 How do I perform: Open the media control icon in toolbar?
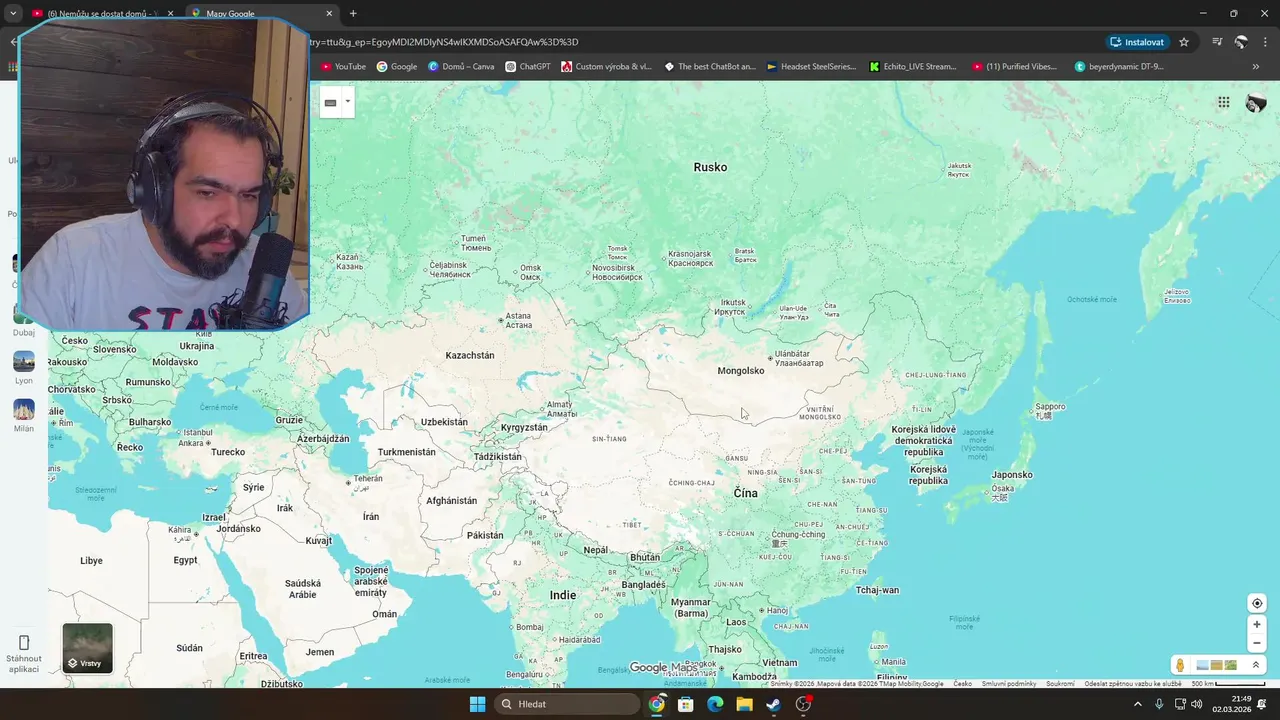click(1217, 42)
